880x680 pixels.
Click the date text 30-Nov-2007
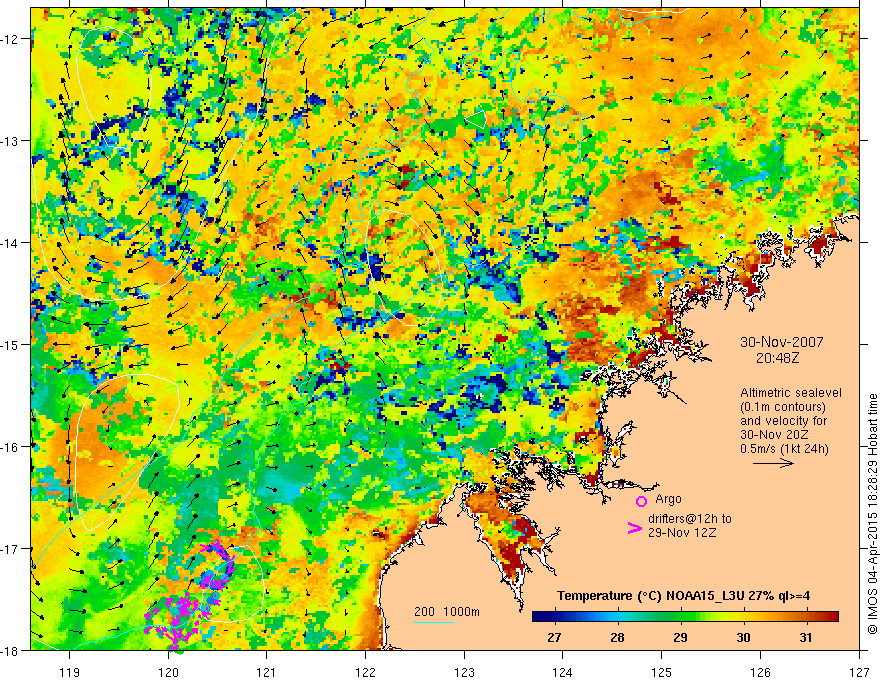tap(781, 342)
